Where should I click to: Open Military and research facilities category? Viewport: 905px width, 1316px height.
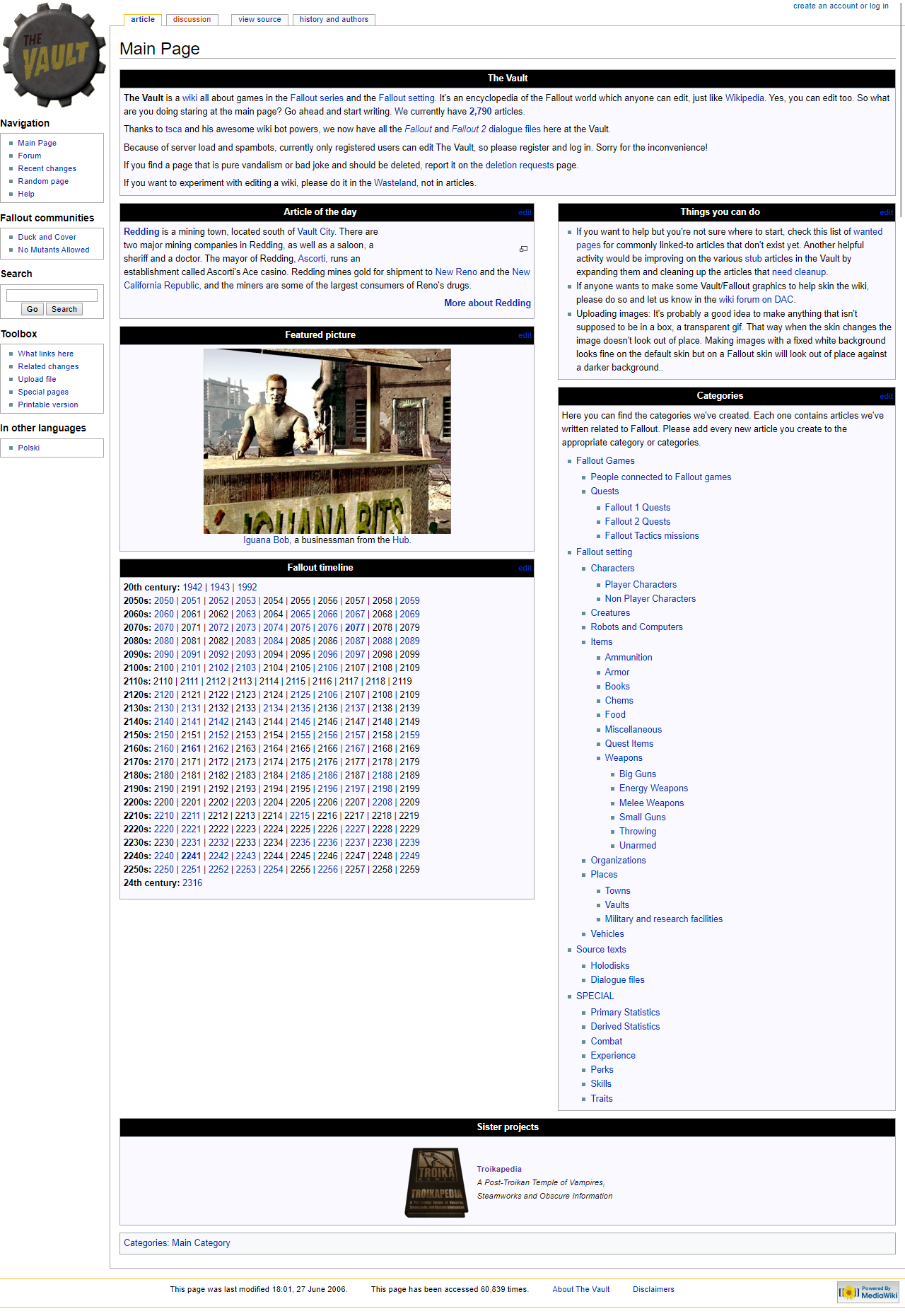pyautogui.click(x=664, y=919)
